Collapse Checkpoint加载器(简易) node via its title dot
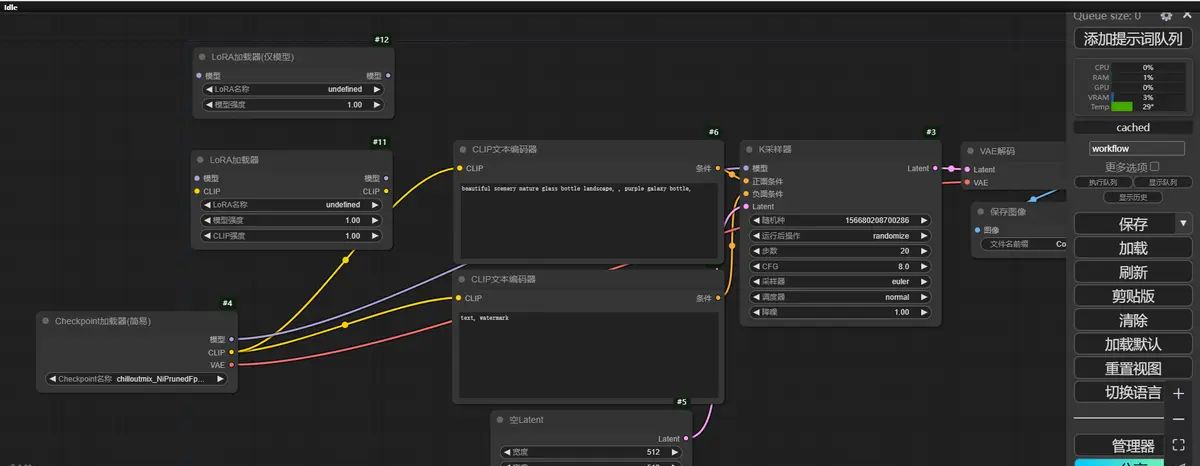This screenshot has width=1200, height=466. (x=46, y=321)
